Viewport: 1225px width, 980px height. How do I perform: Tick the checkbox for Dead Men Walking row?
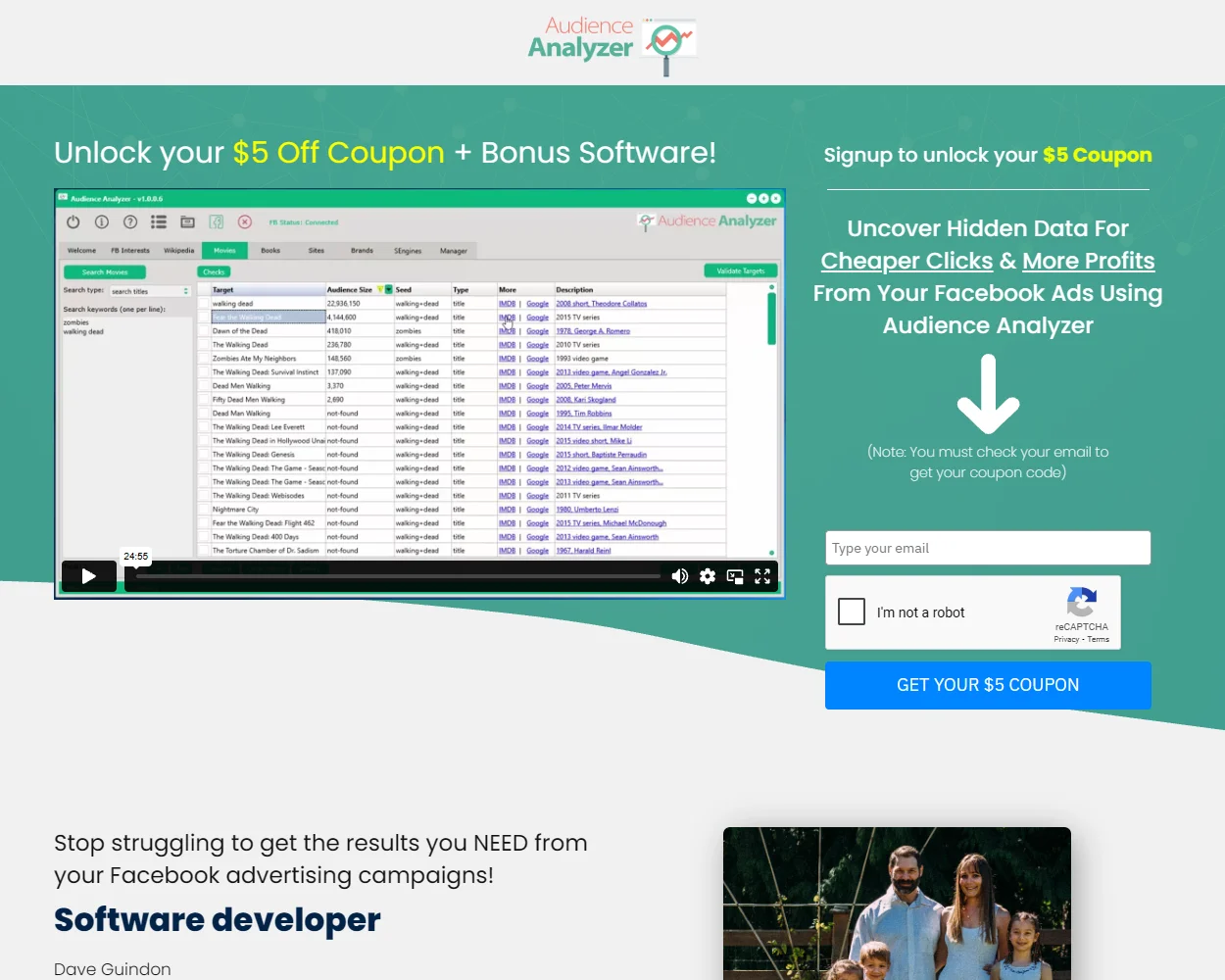point(205,386)
